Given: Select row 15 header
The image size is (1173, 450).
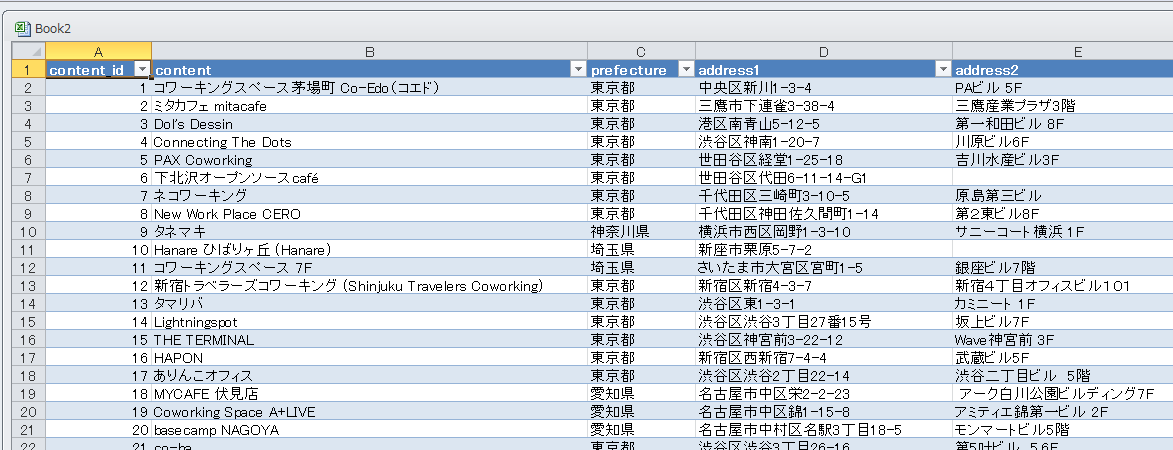Looking at the screenshot, I should coord(29,321).
